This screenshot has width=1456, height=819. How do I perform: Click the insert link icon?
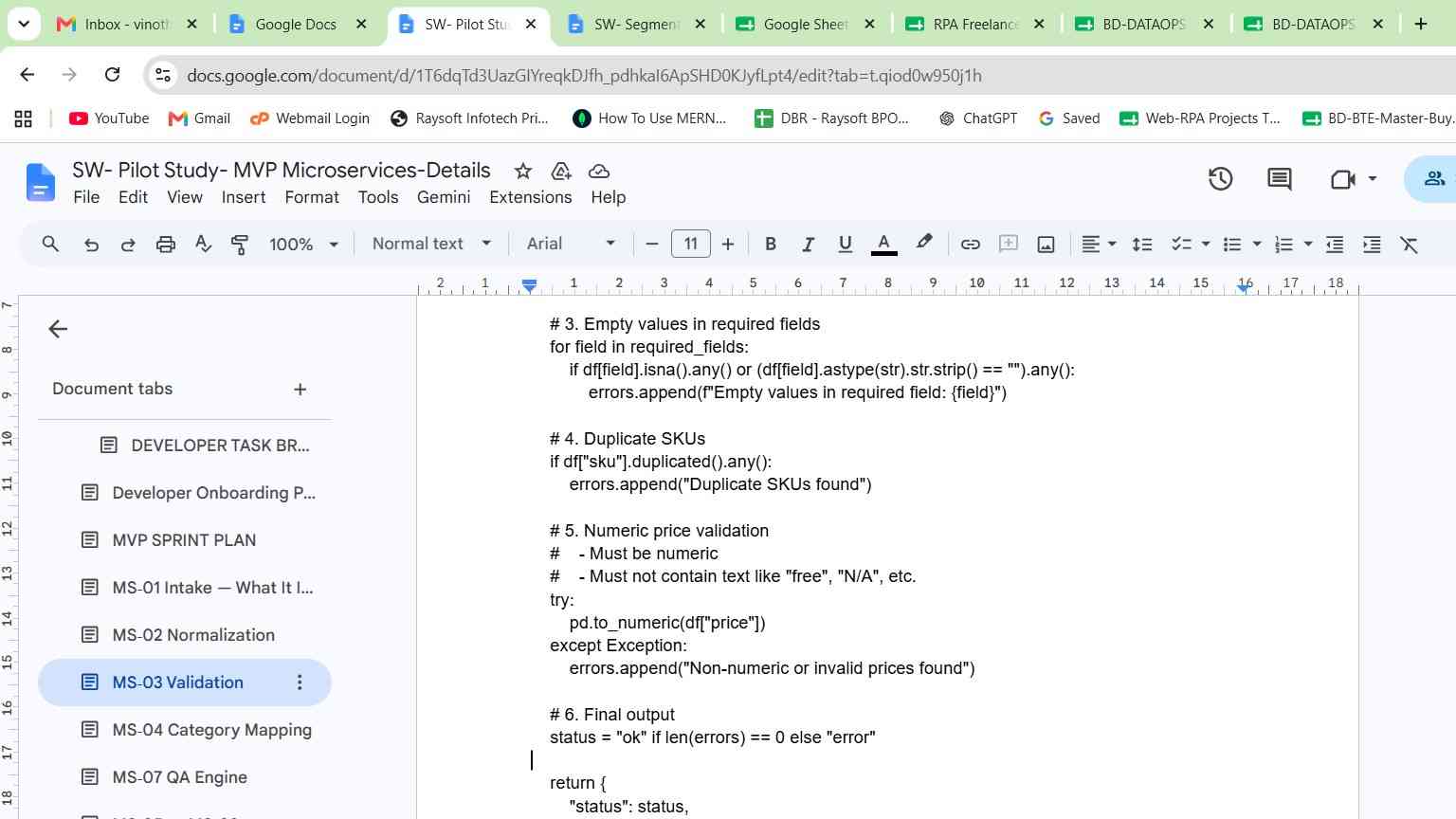point(970,245)
